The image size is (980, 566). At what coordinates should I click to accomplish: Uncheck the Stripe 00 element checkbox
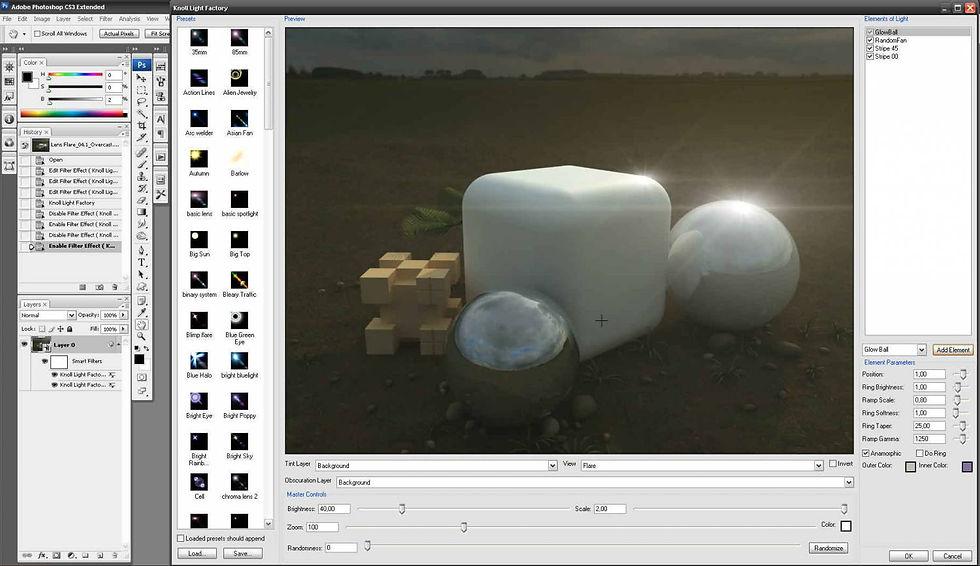869,56
